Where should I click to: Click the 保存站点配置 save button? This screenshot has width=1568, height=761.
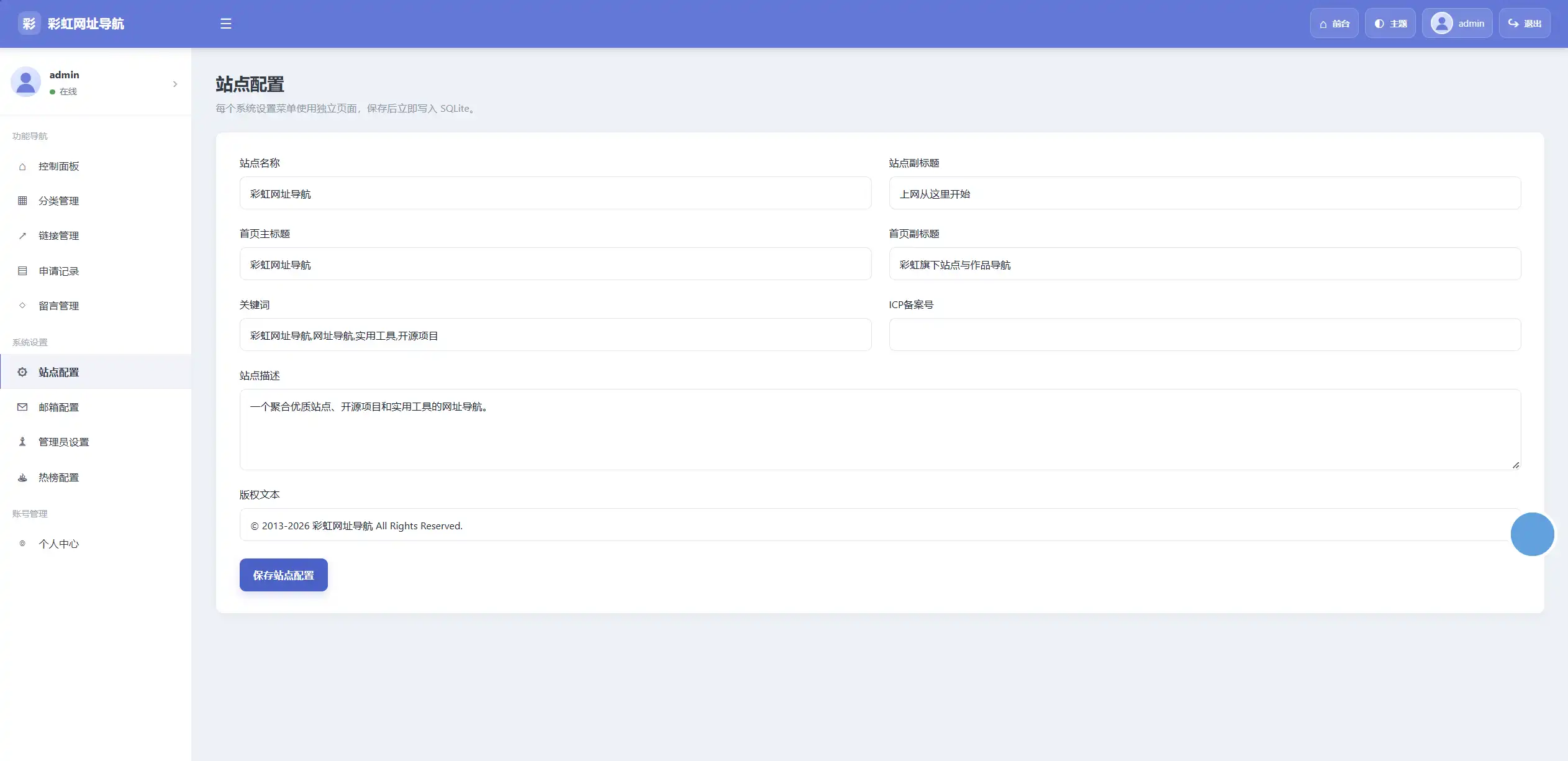[x=284, y=575]
